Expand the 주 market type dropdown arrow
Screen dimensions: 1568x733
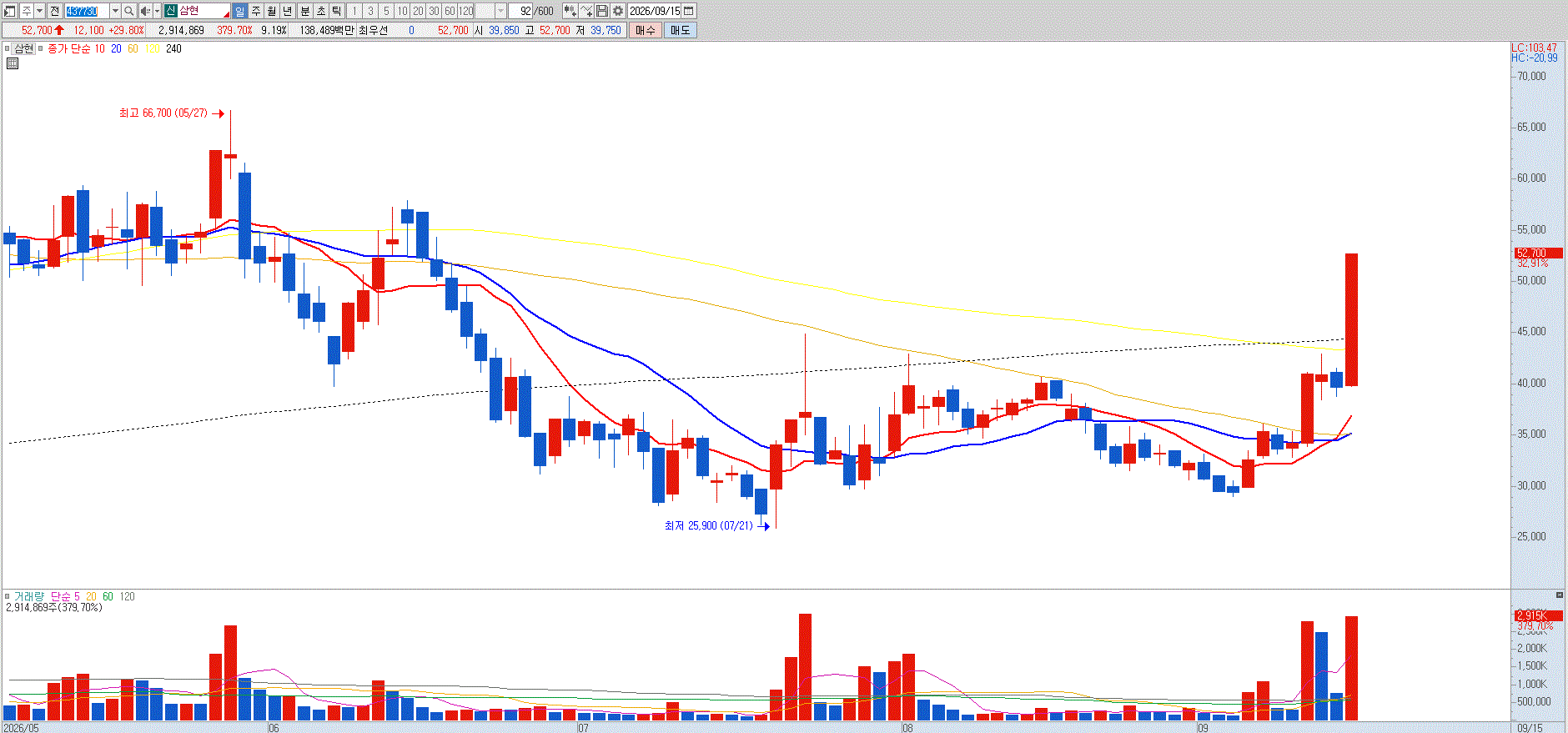[x=39, y=11]
